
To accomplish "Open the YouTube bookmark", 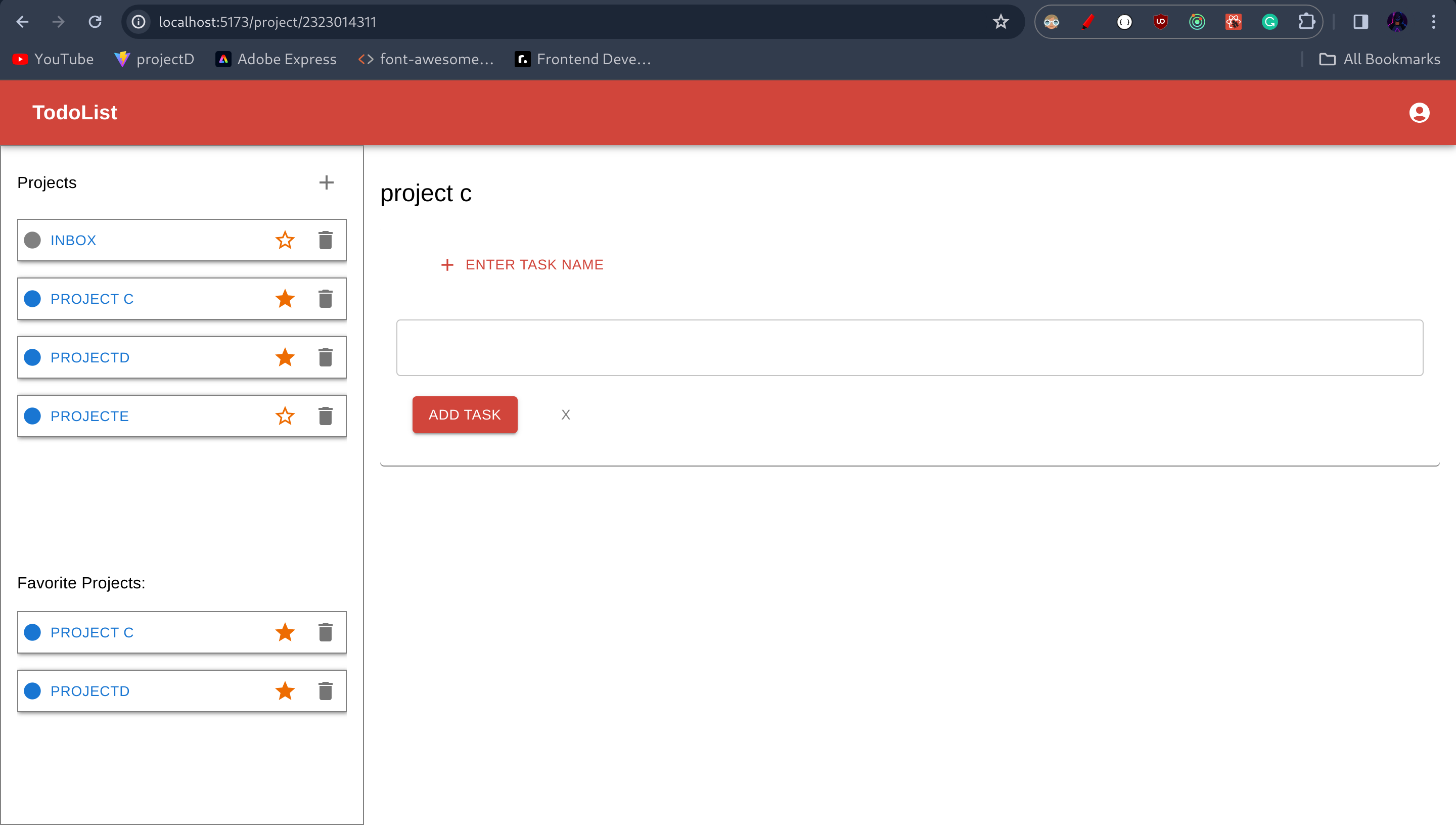I will tap(53, 59).
